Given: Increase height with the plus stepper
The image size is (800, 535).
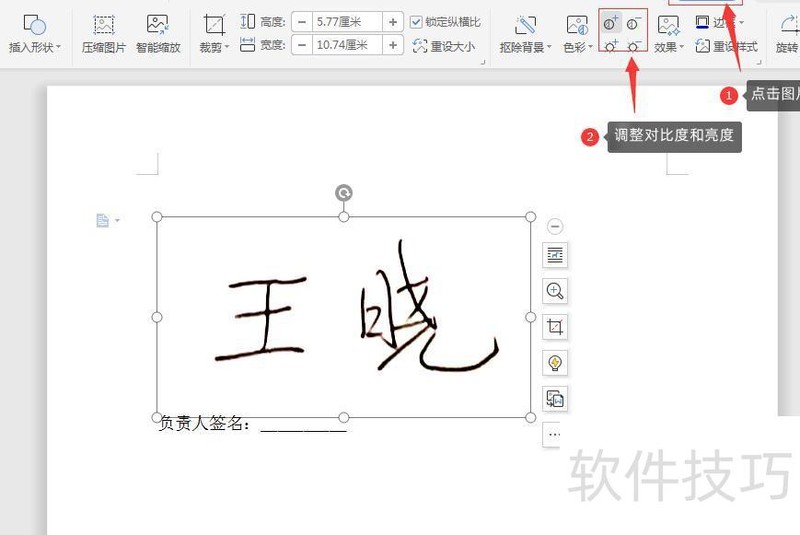Looking at the screenshot, I should (393, 22).
